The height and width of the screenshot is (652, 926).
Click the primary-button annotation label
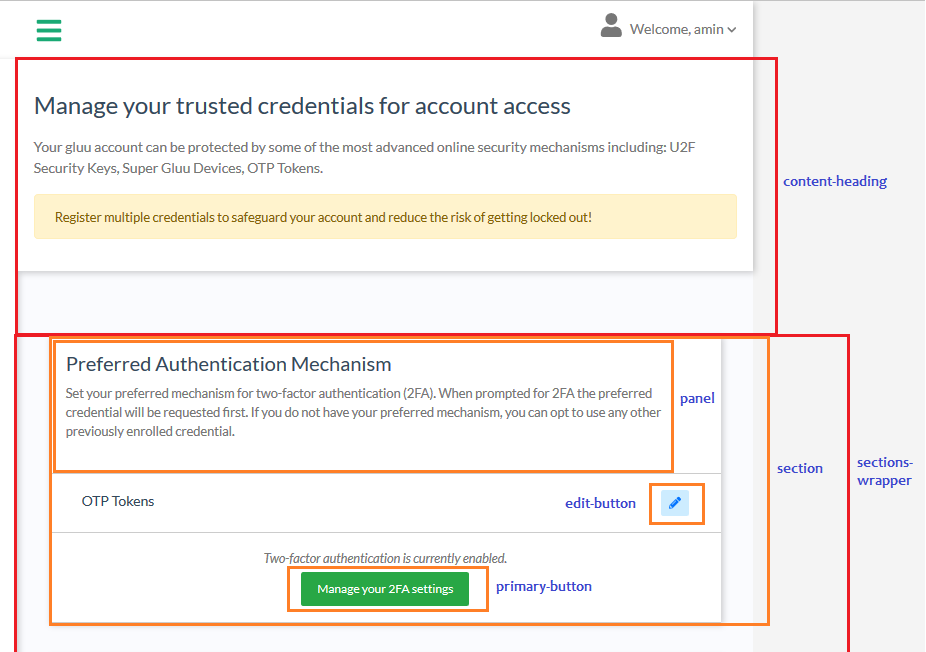pos(543,586)
